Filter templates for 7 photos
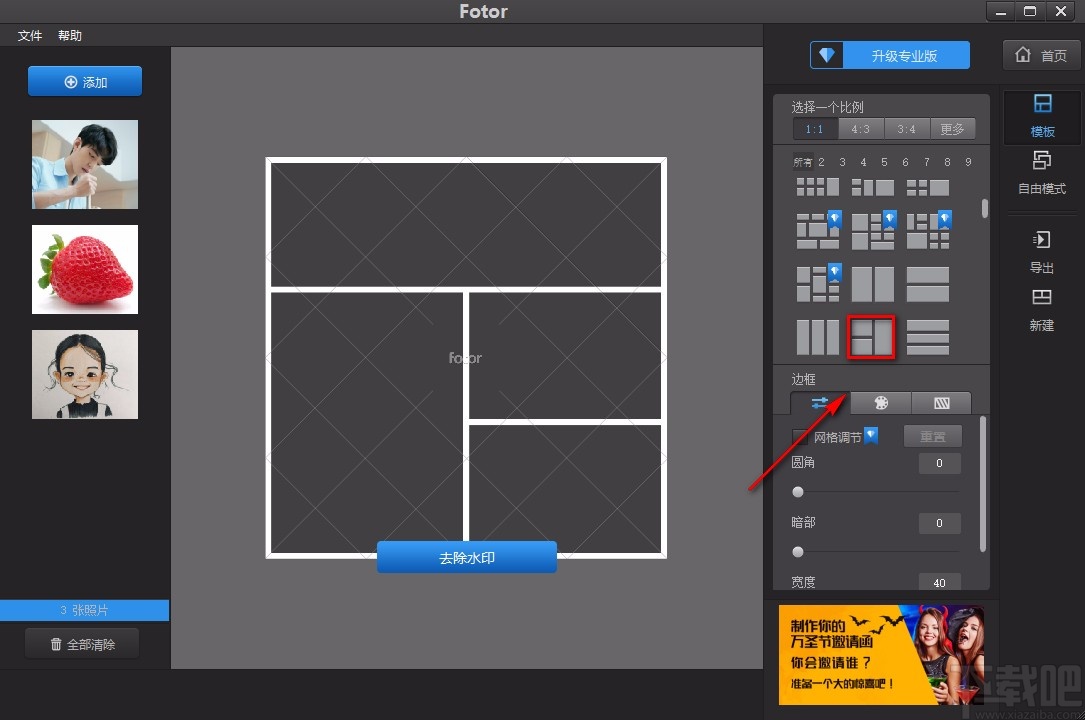The height and width of the screenshot is (720, 1085). pos(927,162)
